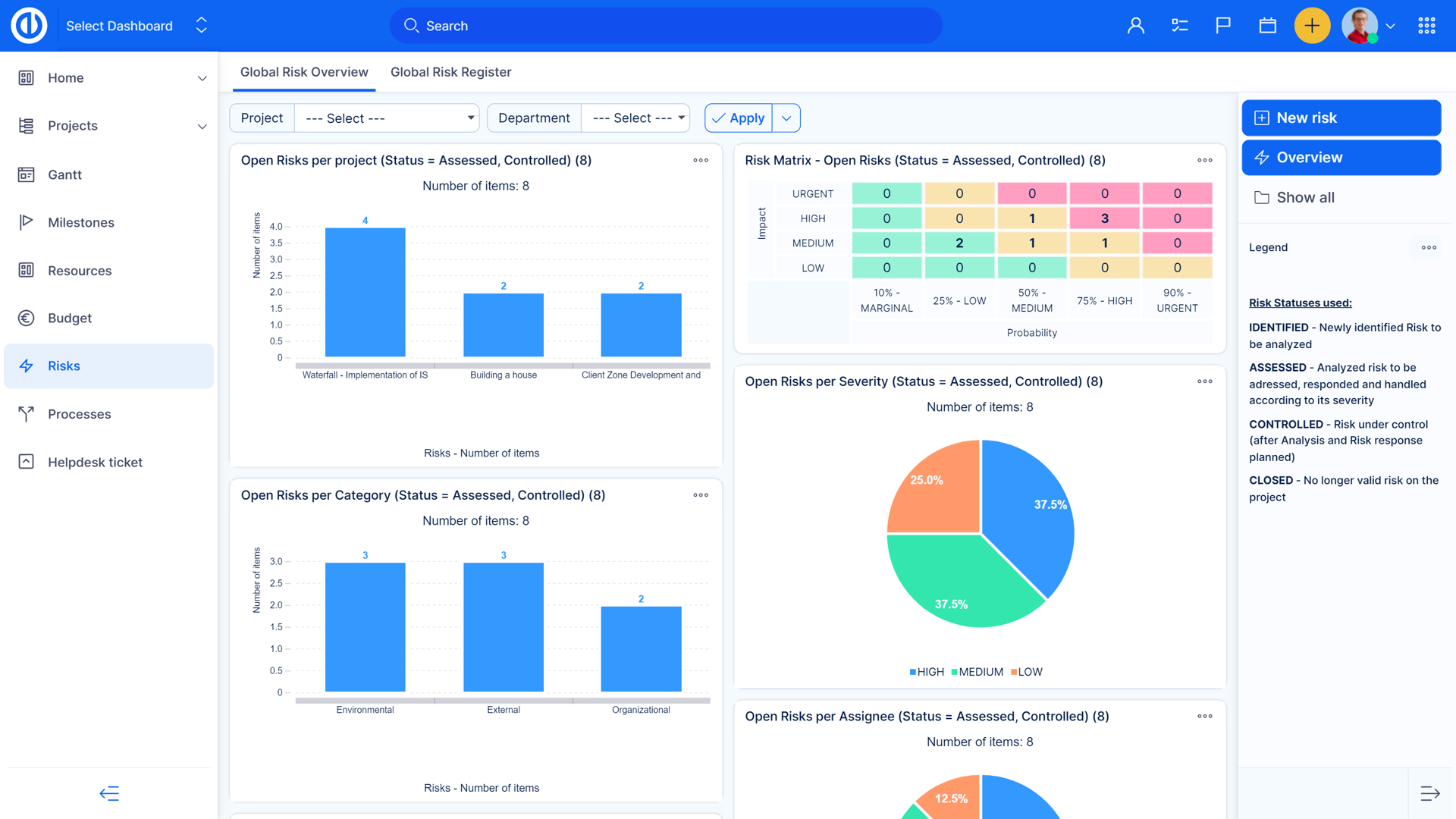The width and height of the screenshot is (1456, 819).
Task: Click the yellow plus quick-add button
Action: coord(1312,25)
